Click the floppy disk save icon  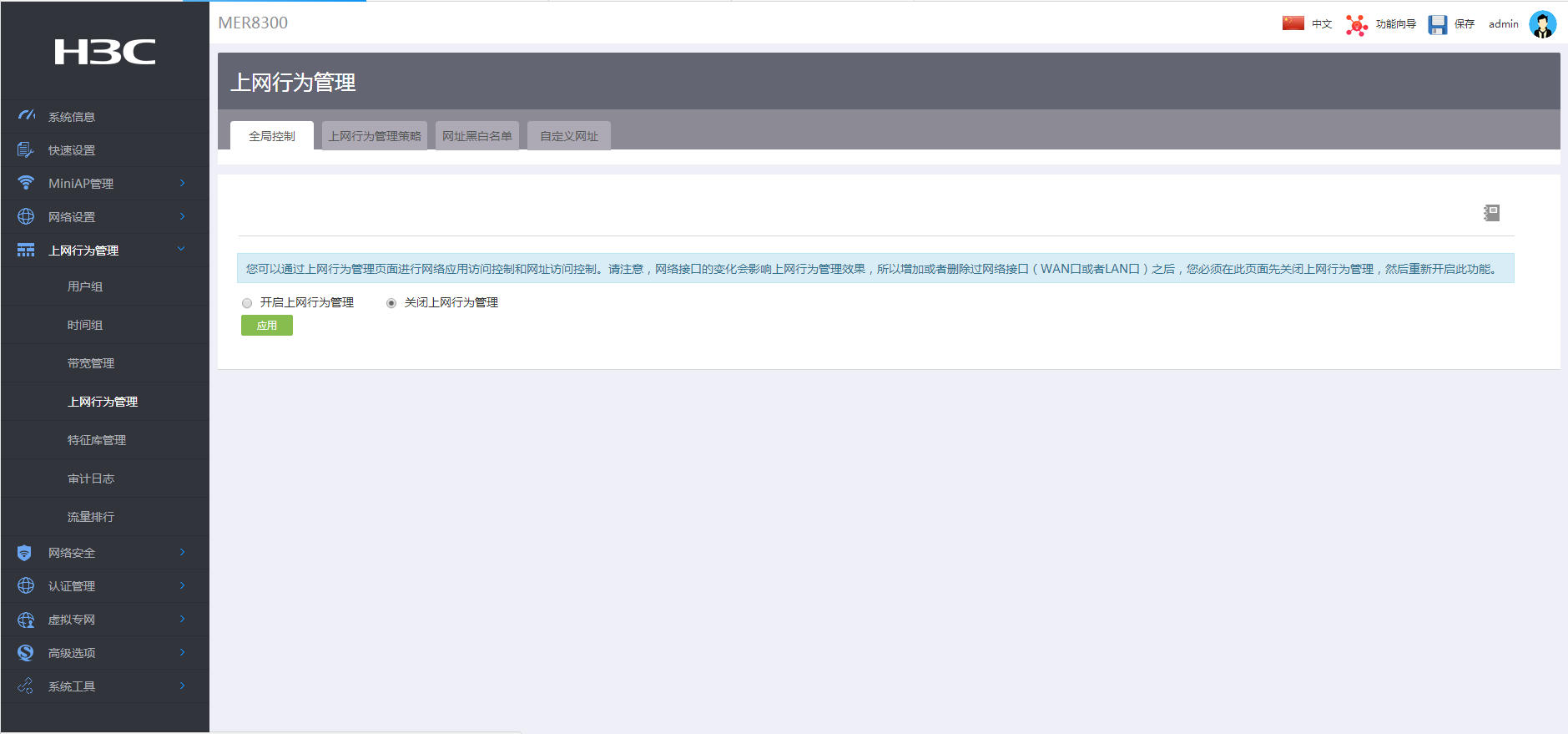(1438, 25)
